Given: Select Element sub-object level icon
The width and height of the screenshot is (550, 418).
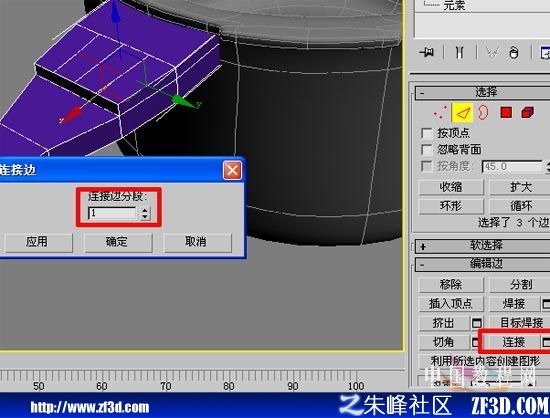Looking at the screenshot, I should tap(527, 113).
